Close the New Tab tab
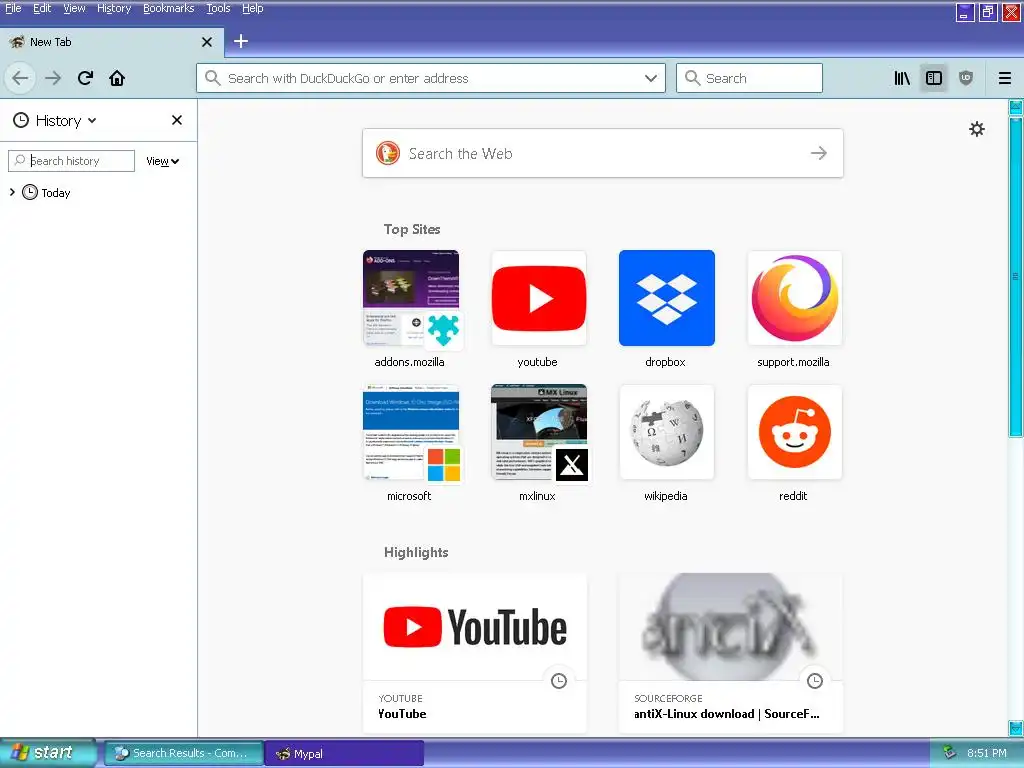The width and height of the screenshot is (1024, 768). tap(207, 42)
